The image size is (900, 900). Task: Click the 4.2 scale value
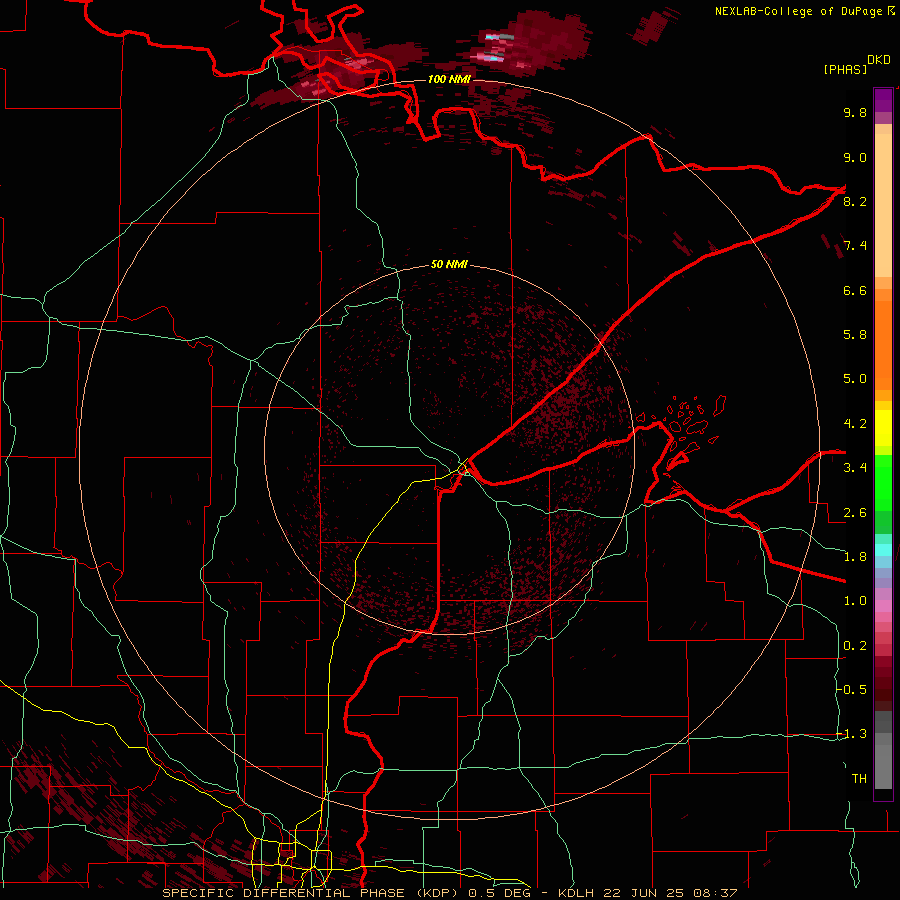[855, 424]
